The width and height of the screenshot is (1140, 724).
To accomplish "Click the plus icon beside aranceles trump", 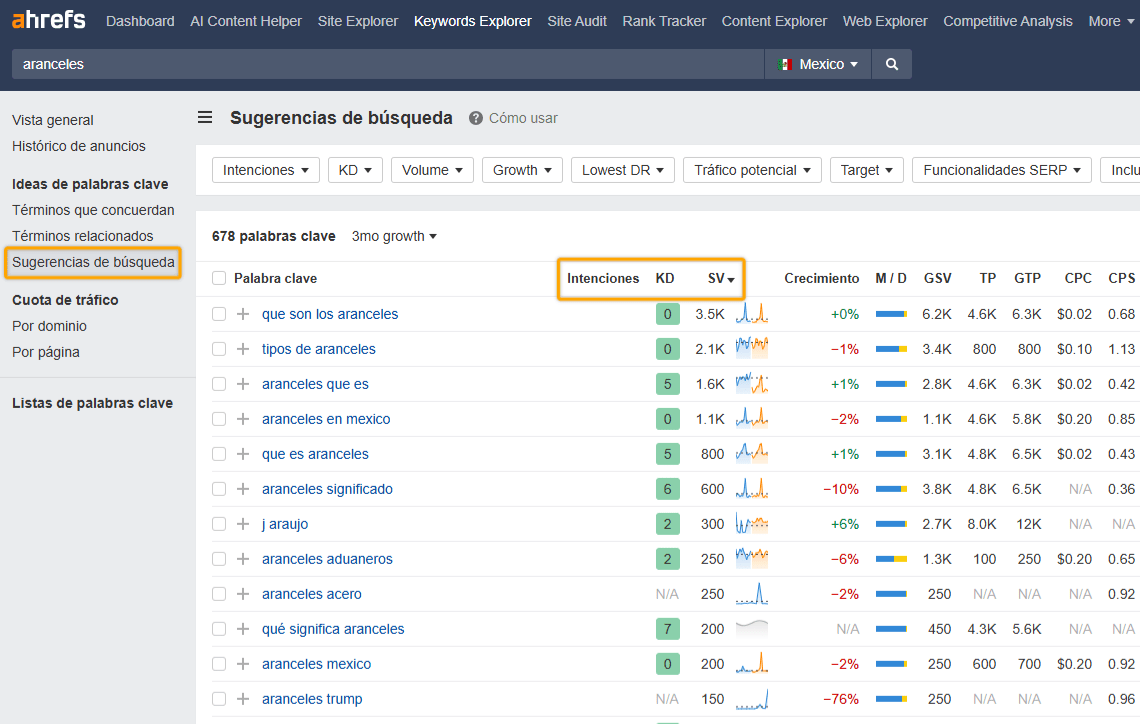I will point(243,698).
